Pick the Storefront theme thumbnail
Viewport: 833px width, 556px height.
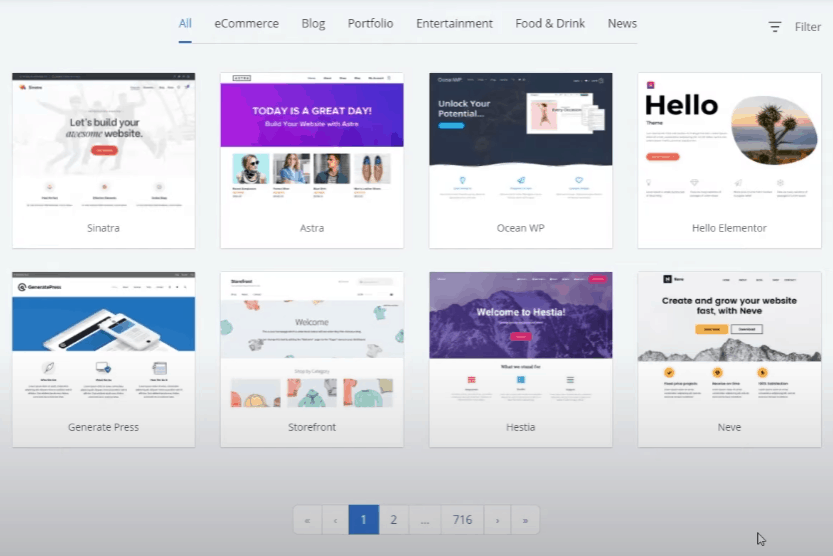coord(312,341)
